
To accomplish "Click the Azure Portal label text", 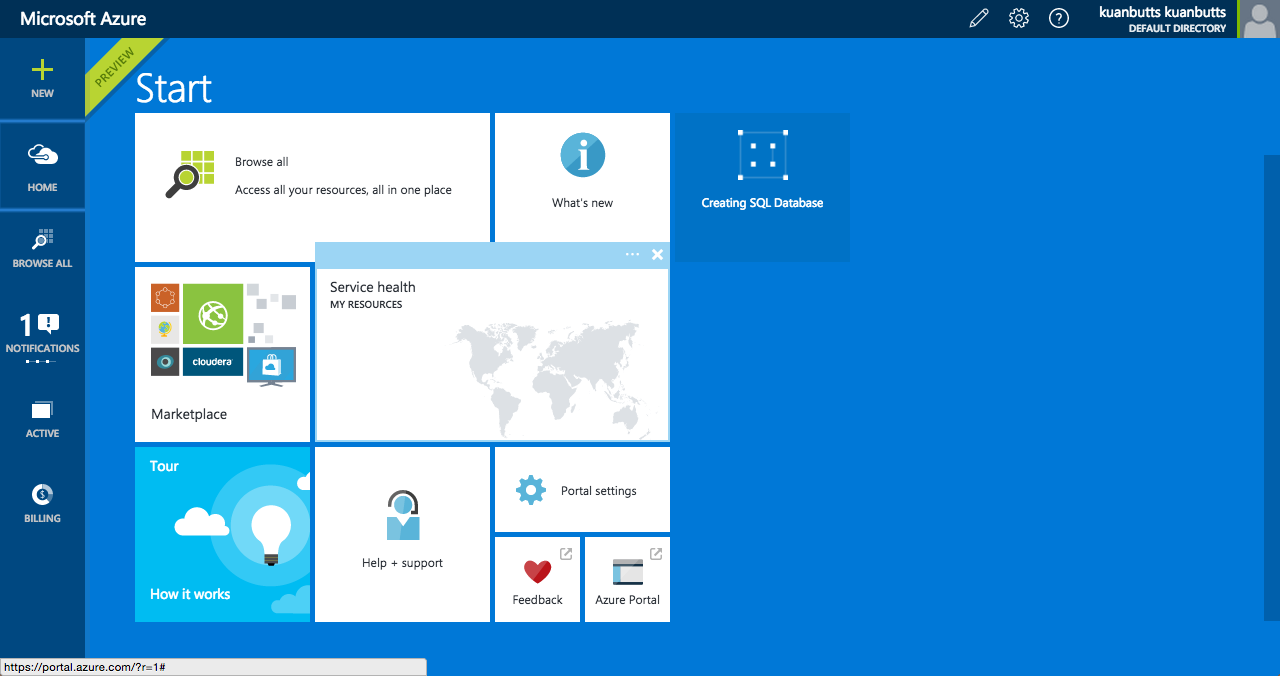I will [x=627, y=600].
